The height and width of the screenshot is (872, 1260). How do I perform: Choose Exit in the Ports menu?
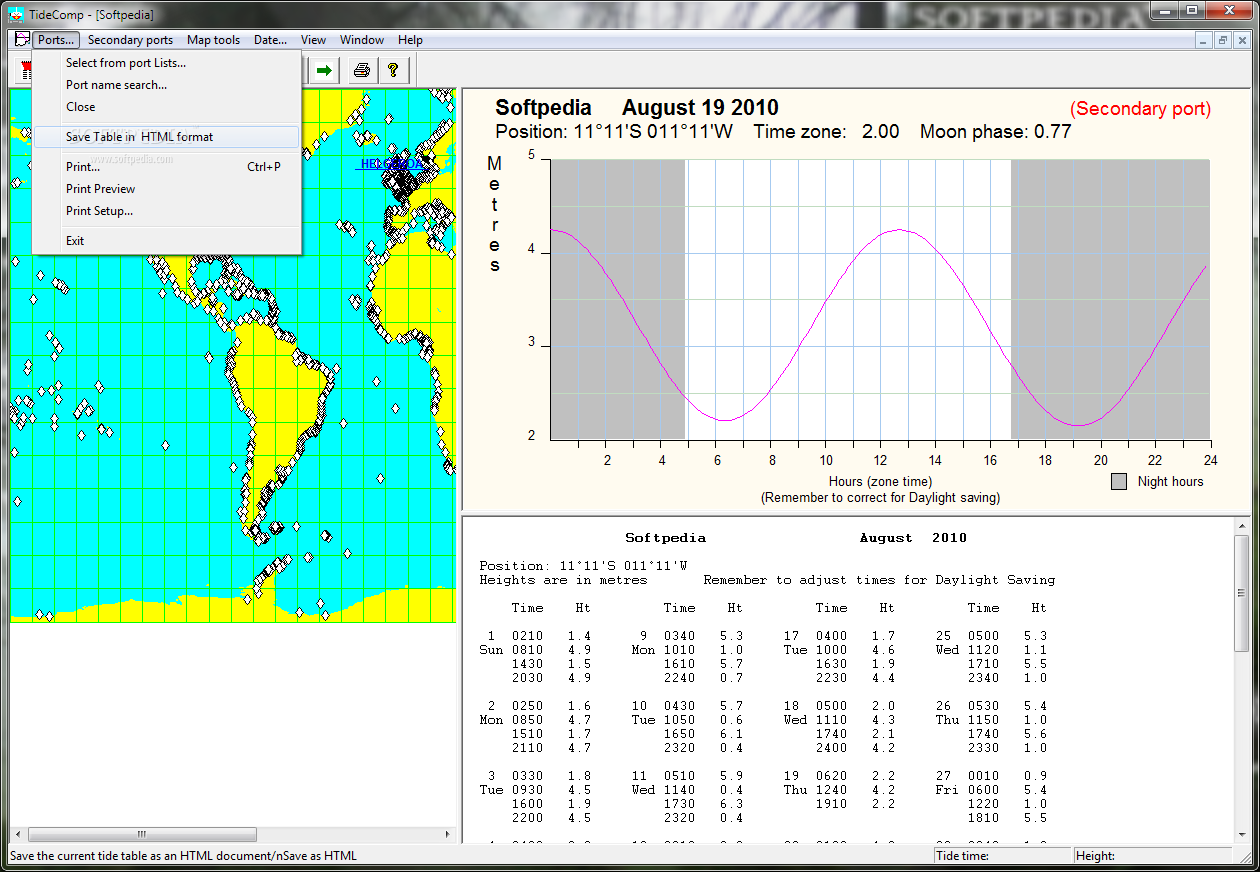167,241
